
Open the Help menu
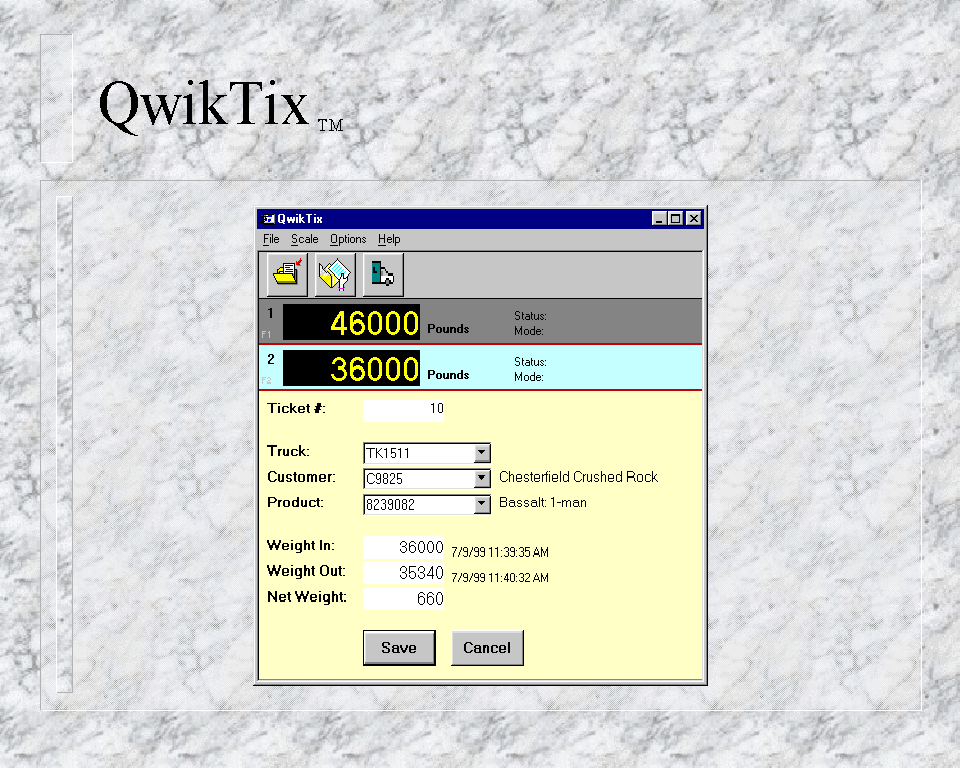pyautogui.click(x=389, y=240)
